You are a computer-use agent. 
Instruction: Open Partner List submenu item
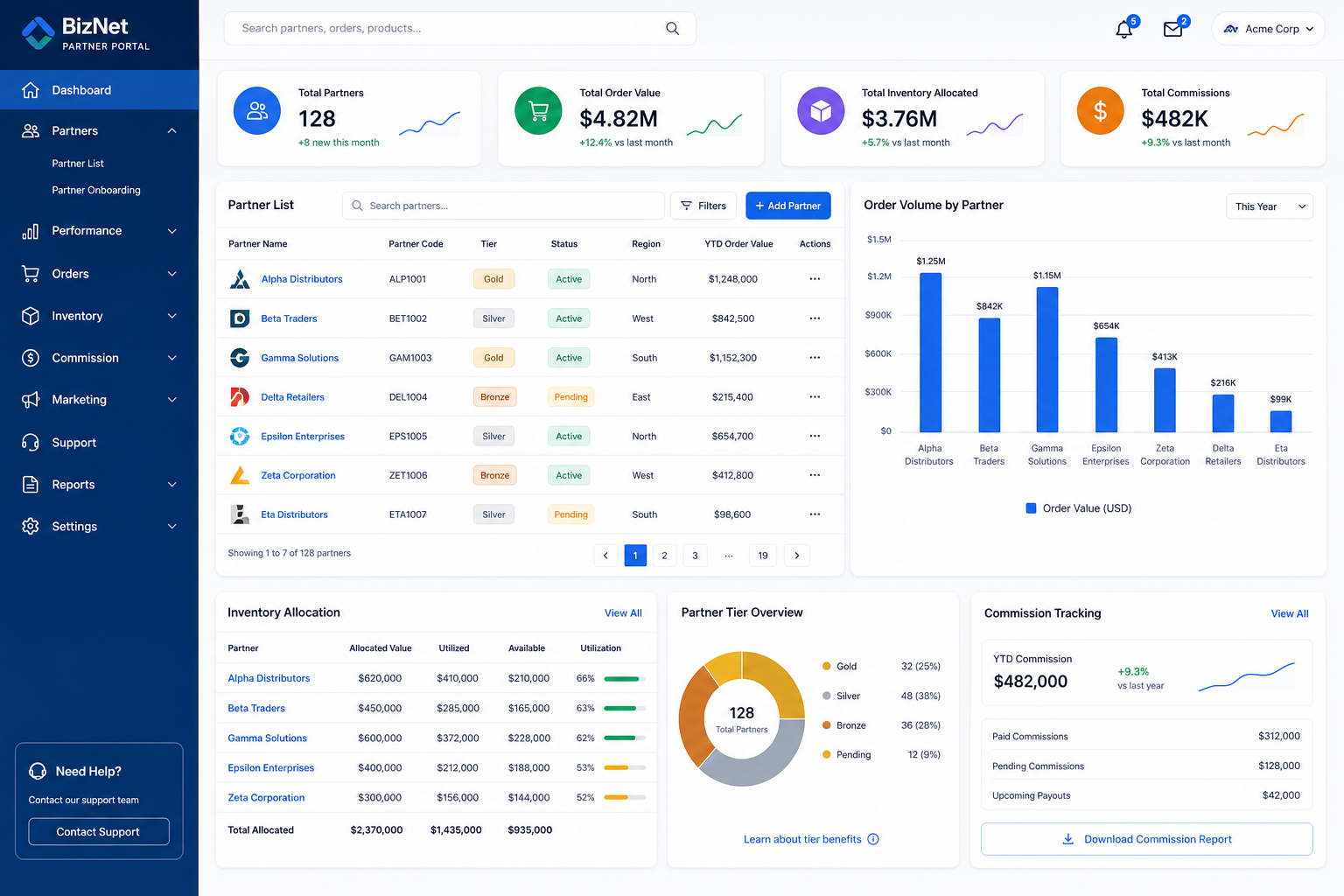[78, 164]
